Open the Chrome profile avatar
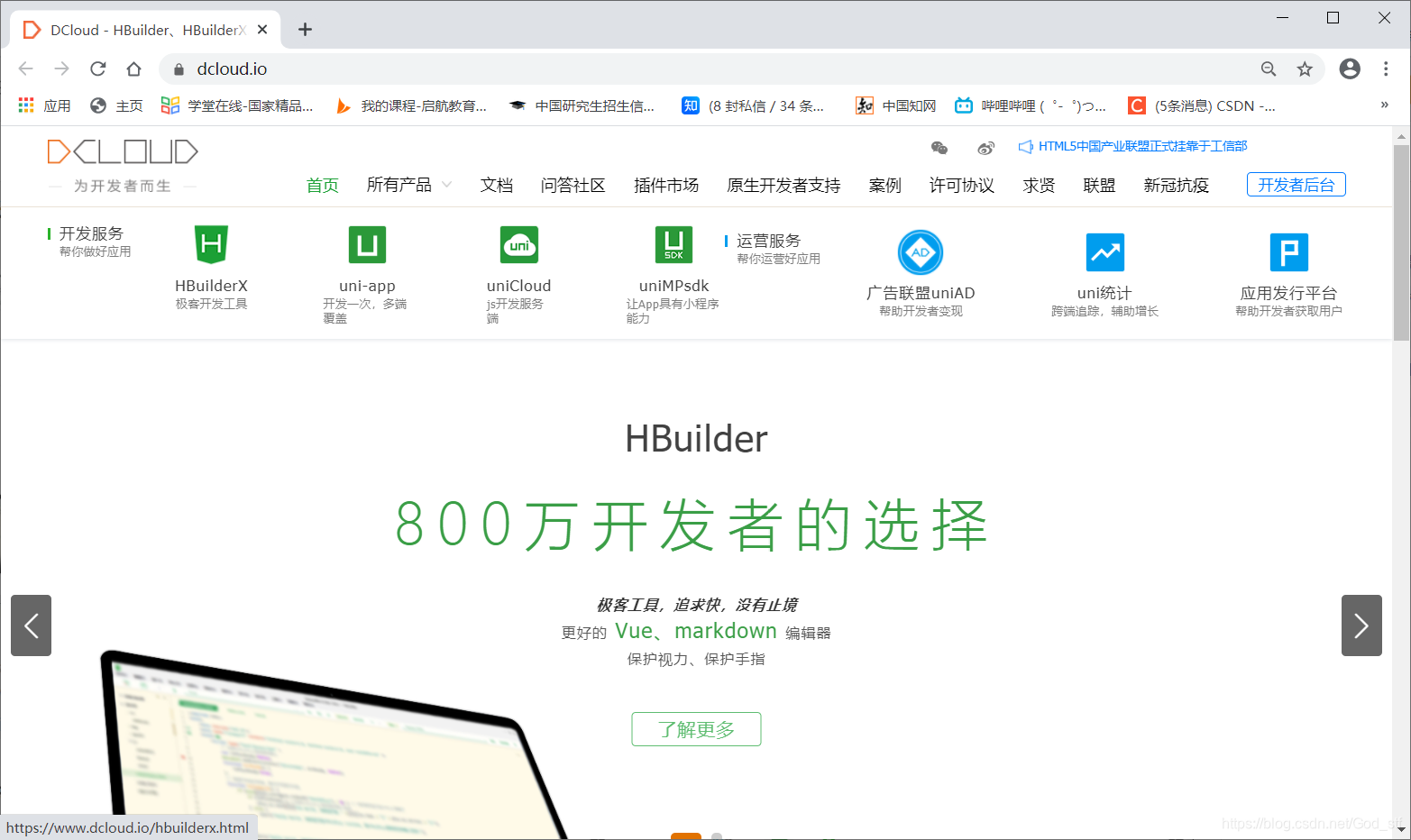This screenshot has width=1411, height=840. click(x=1350, y=68)
